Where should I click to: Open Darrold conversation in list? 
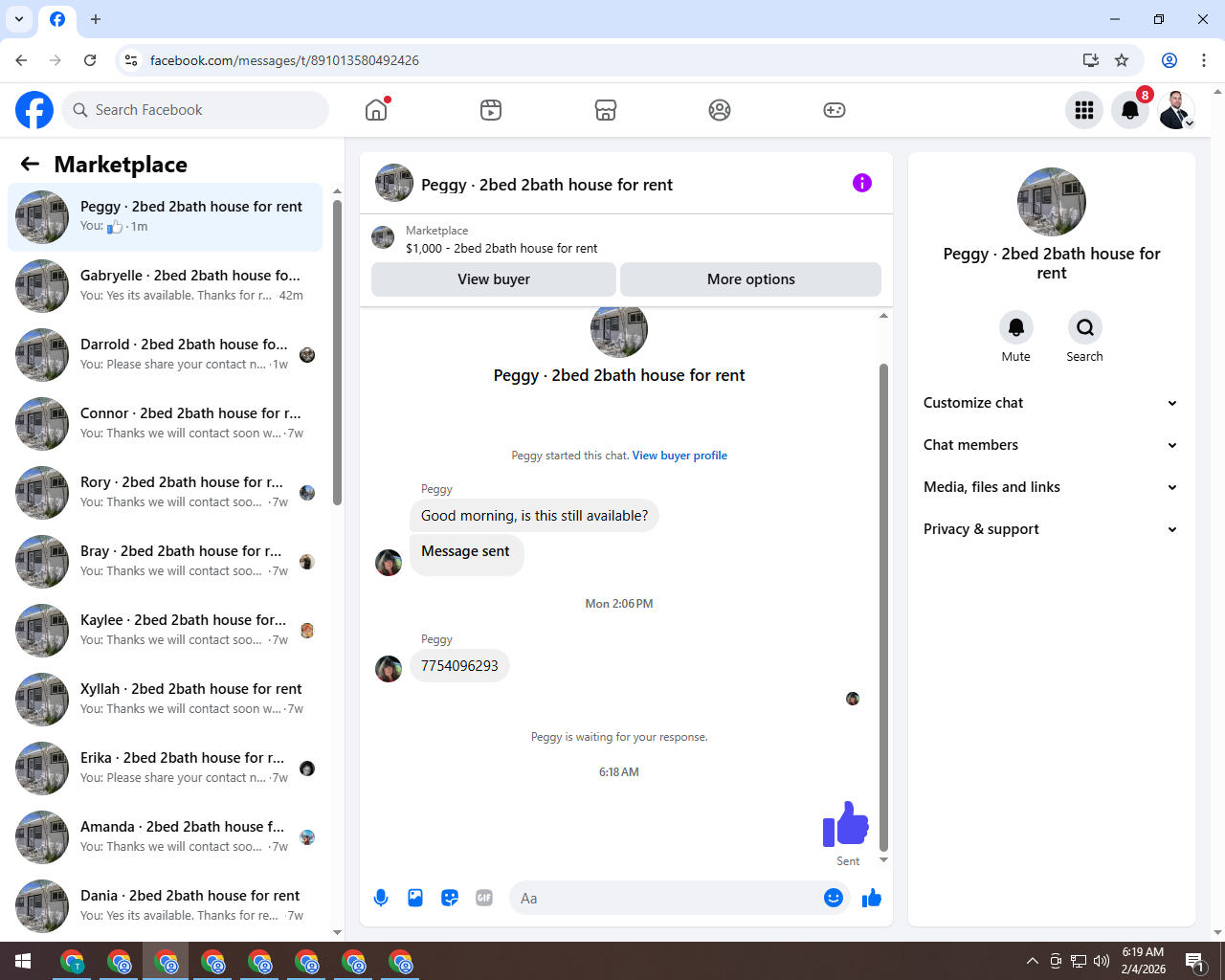tap(166, 355)
